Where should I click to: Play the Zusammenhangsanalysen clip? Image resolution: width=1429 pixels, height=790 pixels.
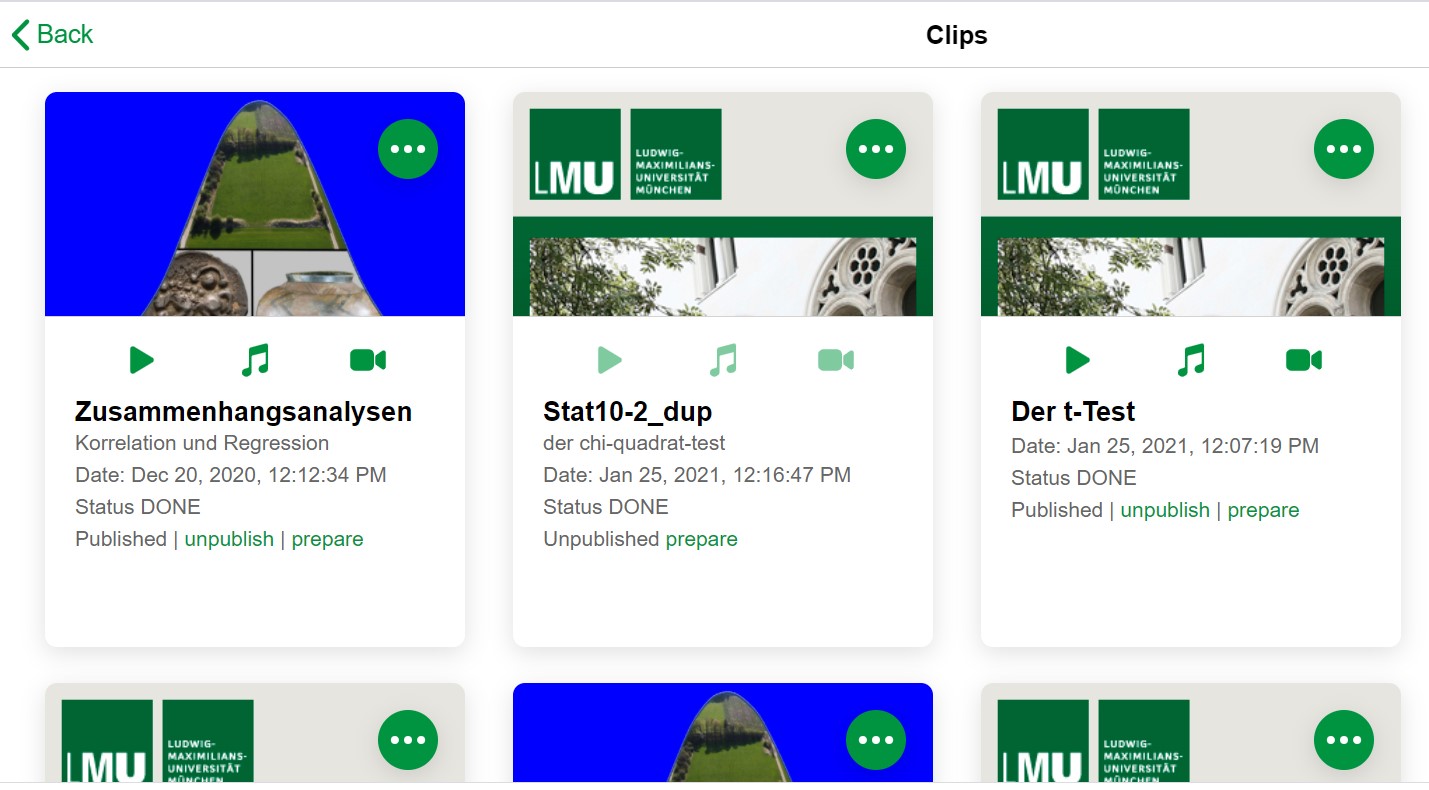click(142, 360)
